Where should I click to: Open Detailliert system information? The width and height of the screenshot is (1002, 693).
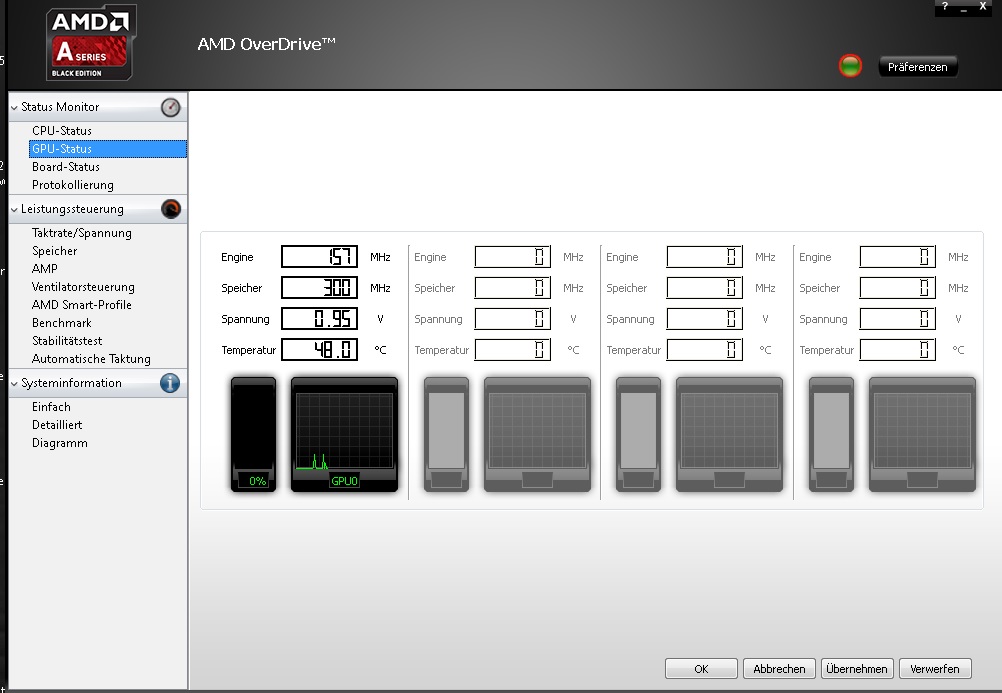pos(57,424)
